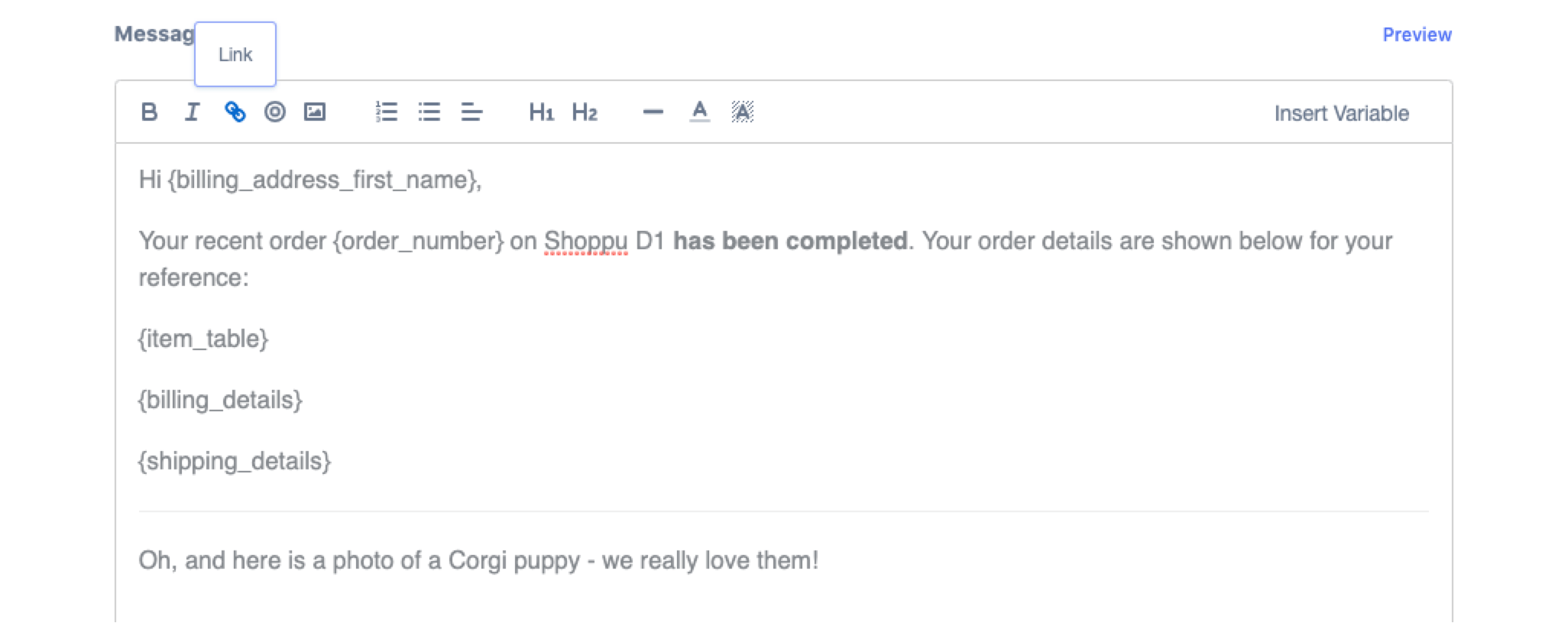Open the text alignment option

click(471, 112)
